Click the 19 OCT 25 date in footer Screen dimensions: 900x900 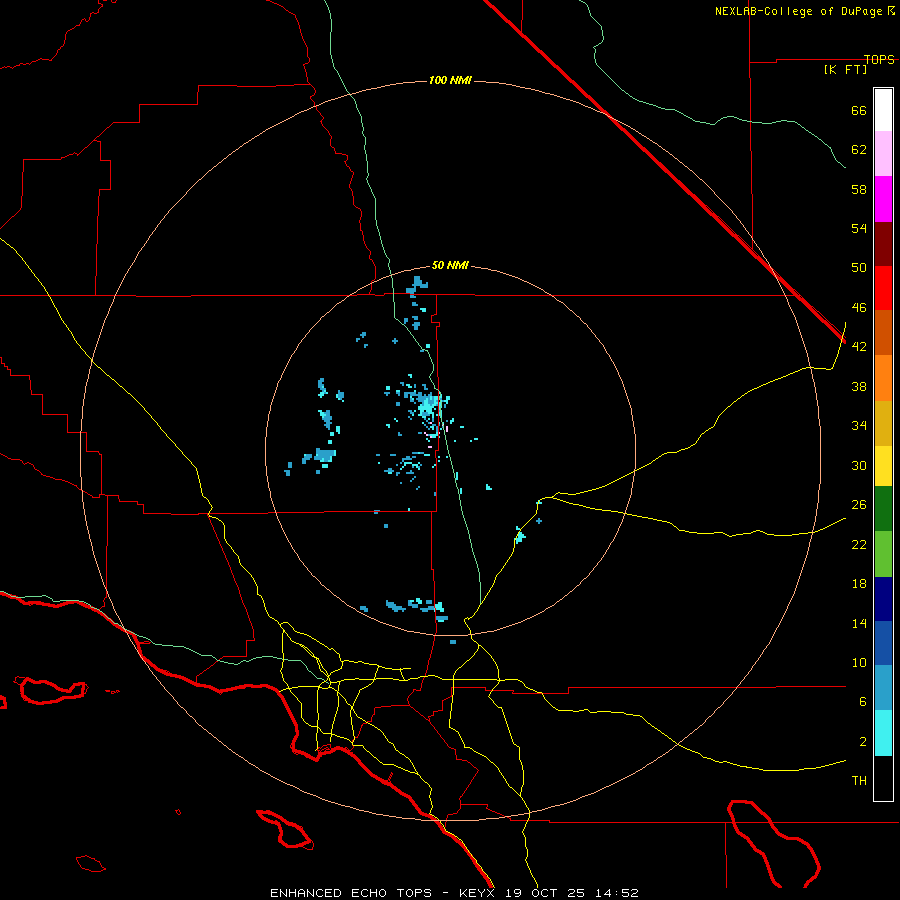[546, 892]
